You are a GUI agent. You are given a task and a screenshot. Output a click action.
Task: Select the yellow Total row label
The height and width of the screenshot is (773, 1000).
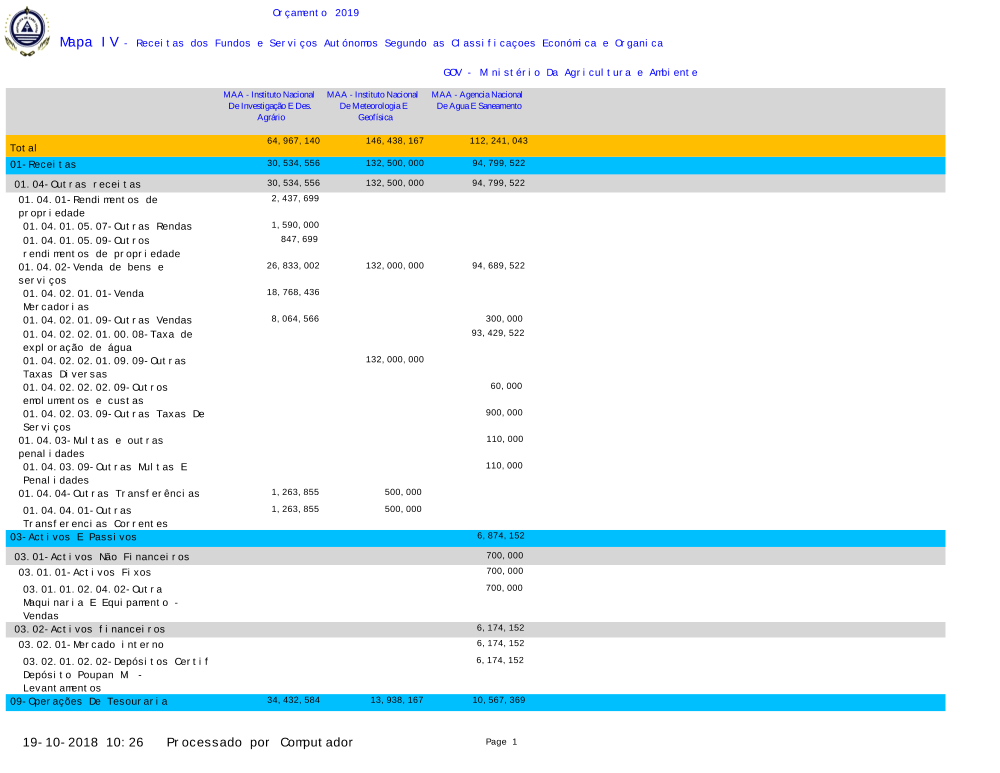(24, 148)
